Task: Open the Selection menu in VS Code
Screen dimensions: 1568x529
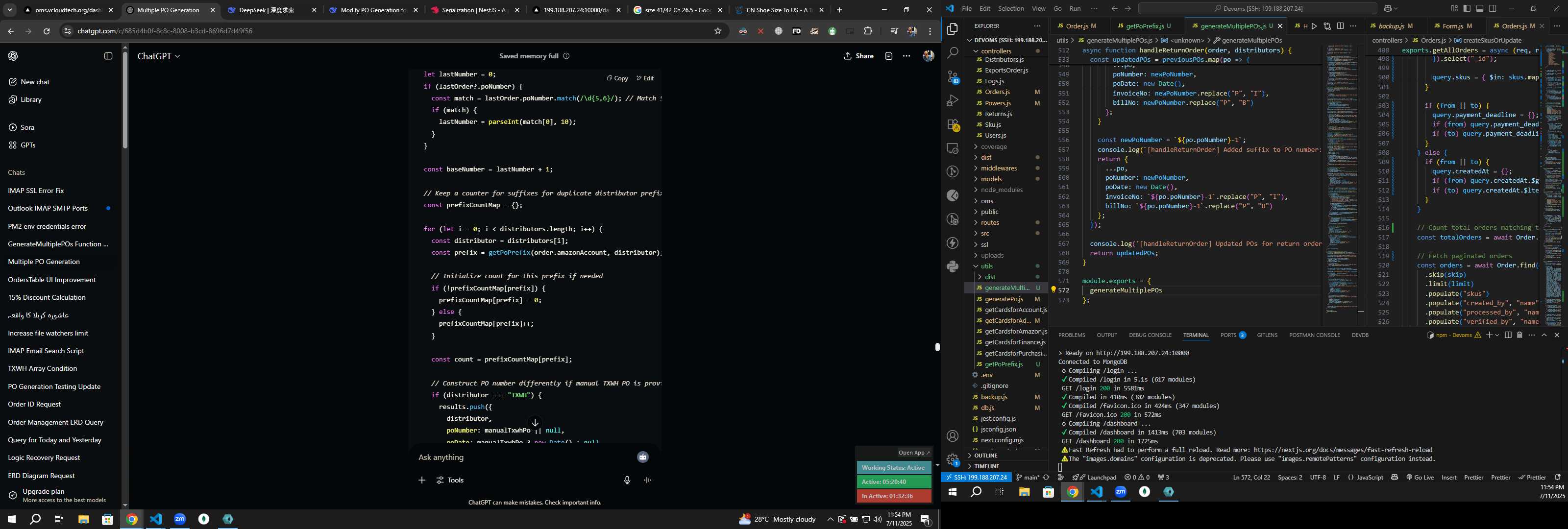Action: coord(1011,8)
